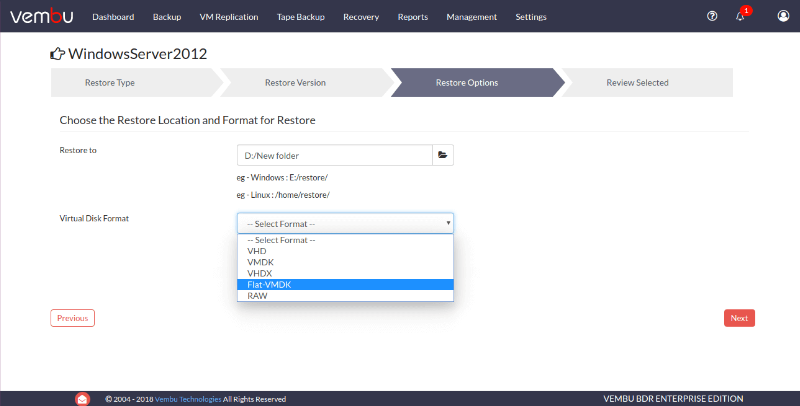This screenshot has width=800, height=406.
Task: Go to the Review Selected step
Action: click(647, 83)
